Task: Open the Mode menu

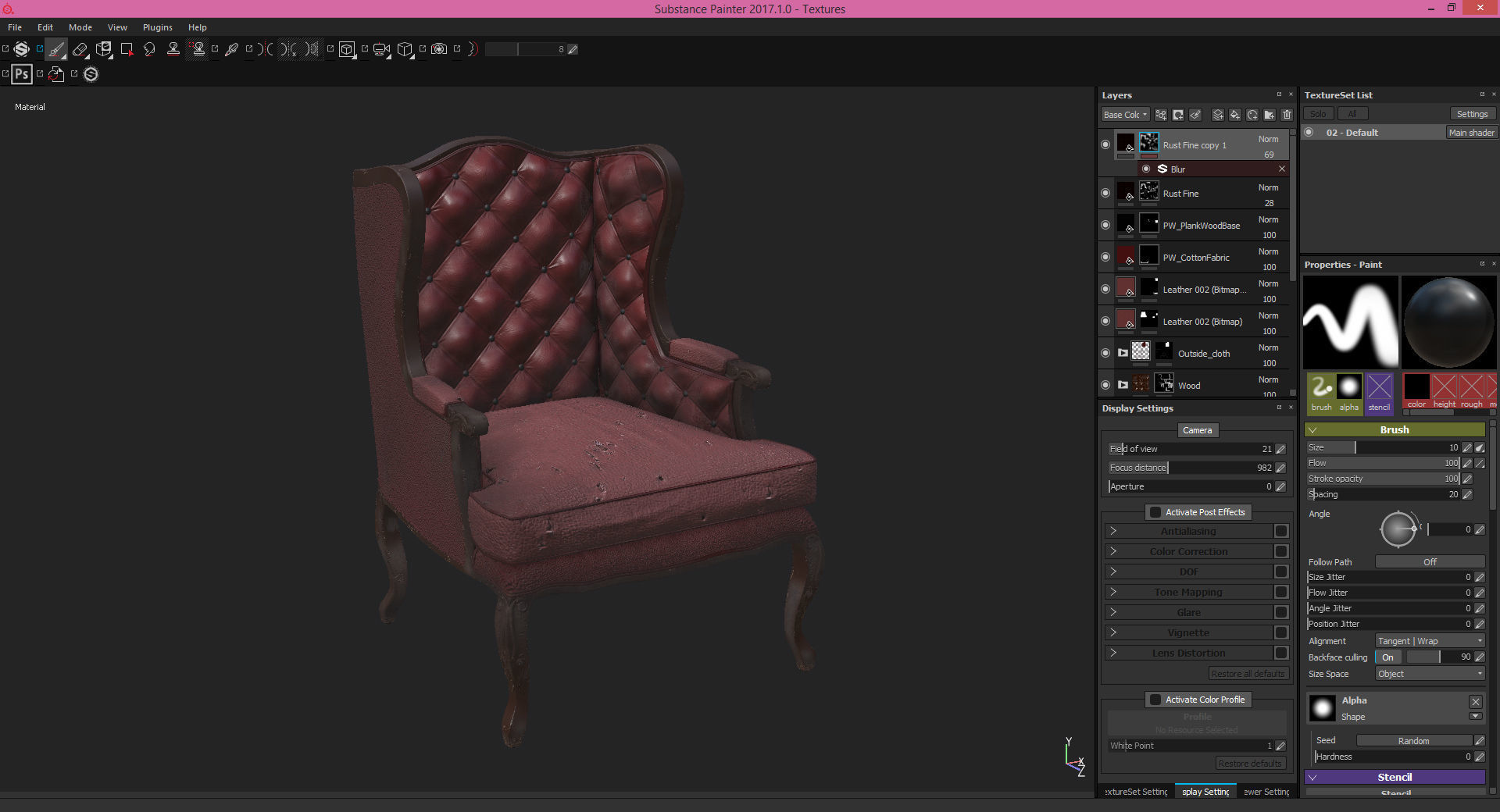Action: click(80, 27)
